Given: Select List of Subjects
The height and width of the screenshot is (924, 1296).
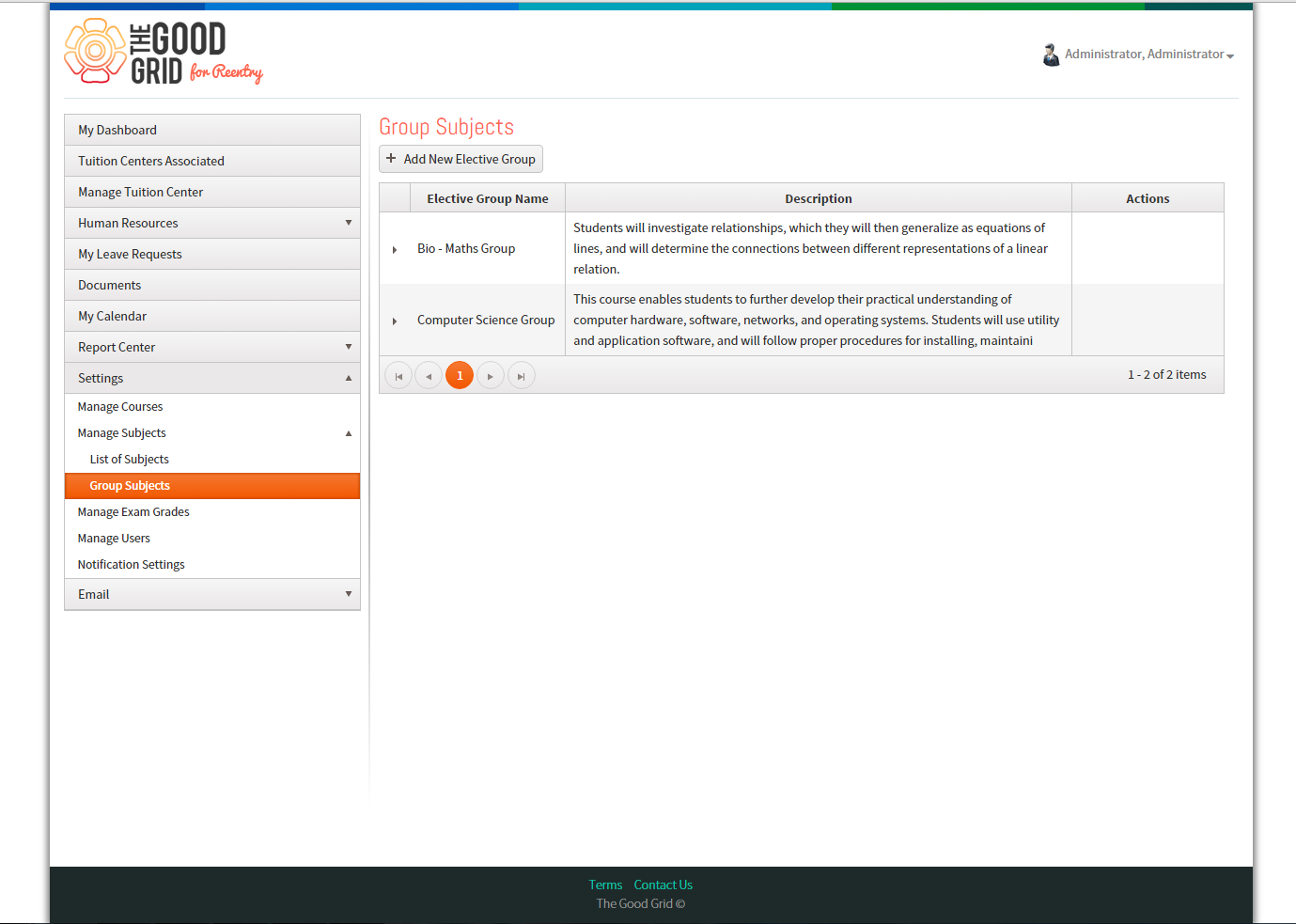Looking at the screenshot, I should [212, 460].
